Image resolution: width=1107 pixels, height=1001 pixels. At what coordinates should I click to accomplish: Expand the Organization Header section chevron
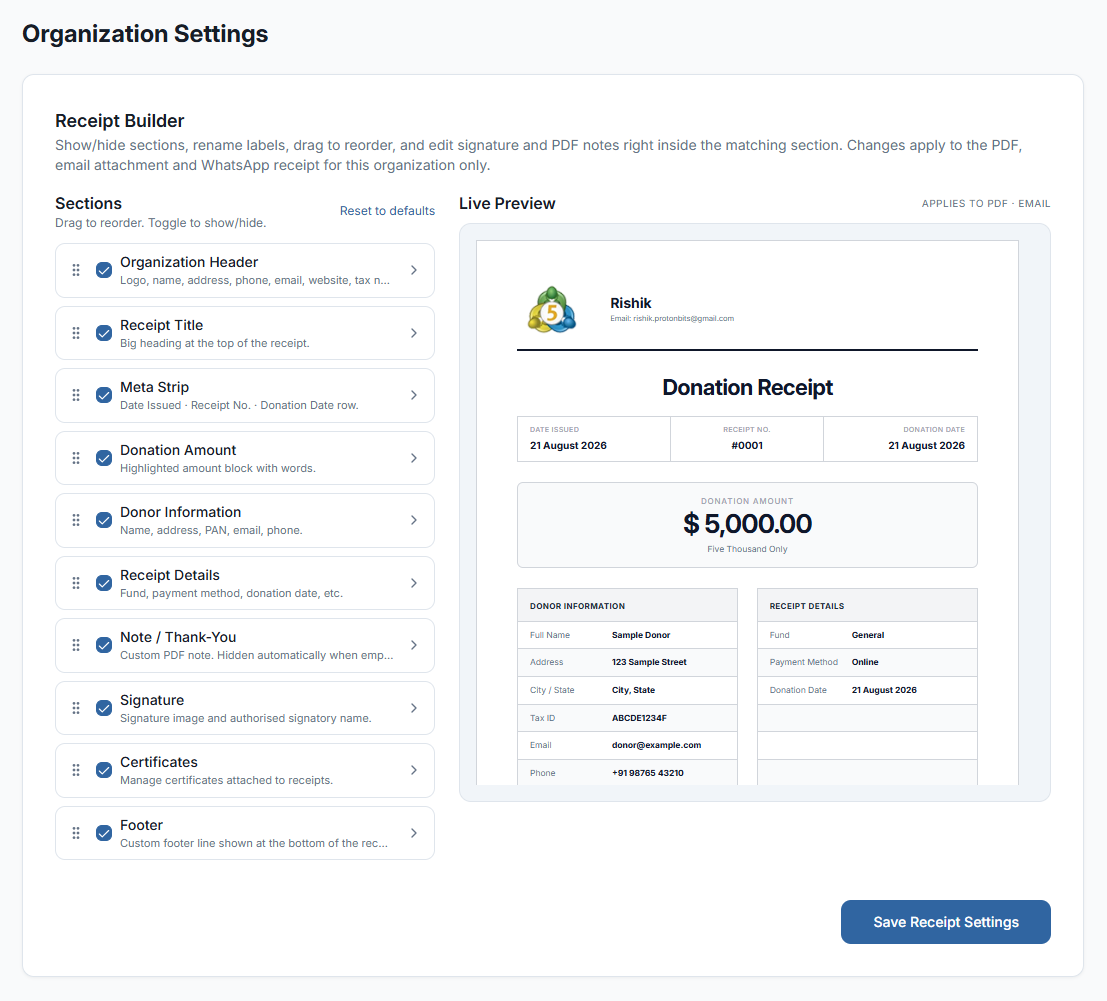pyautogui.click(x=414, y=270)
